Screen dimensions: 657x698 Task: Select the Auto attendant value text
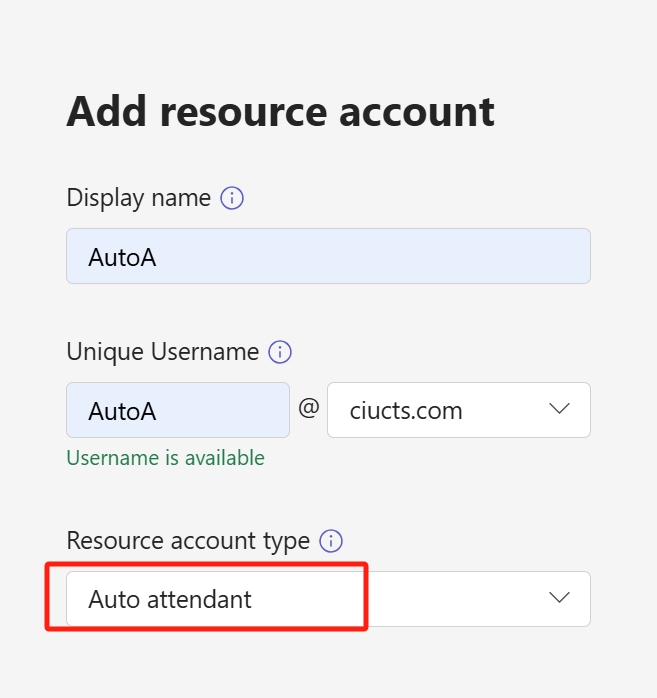170,599
